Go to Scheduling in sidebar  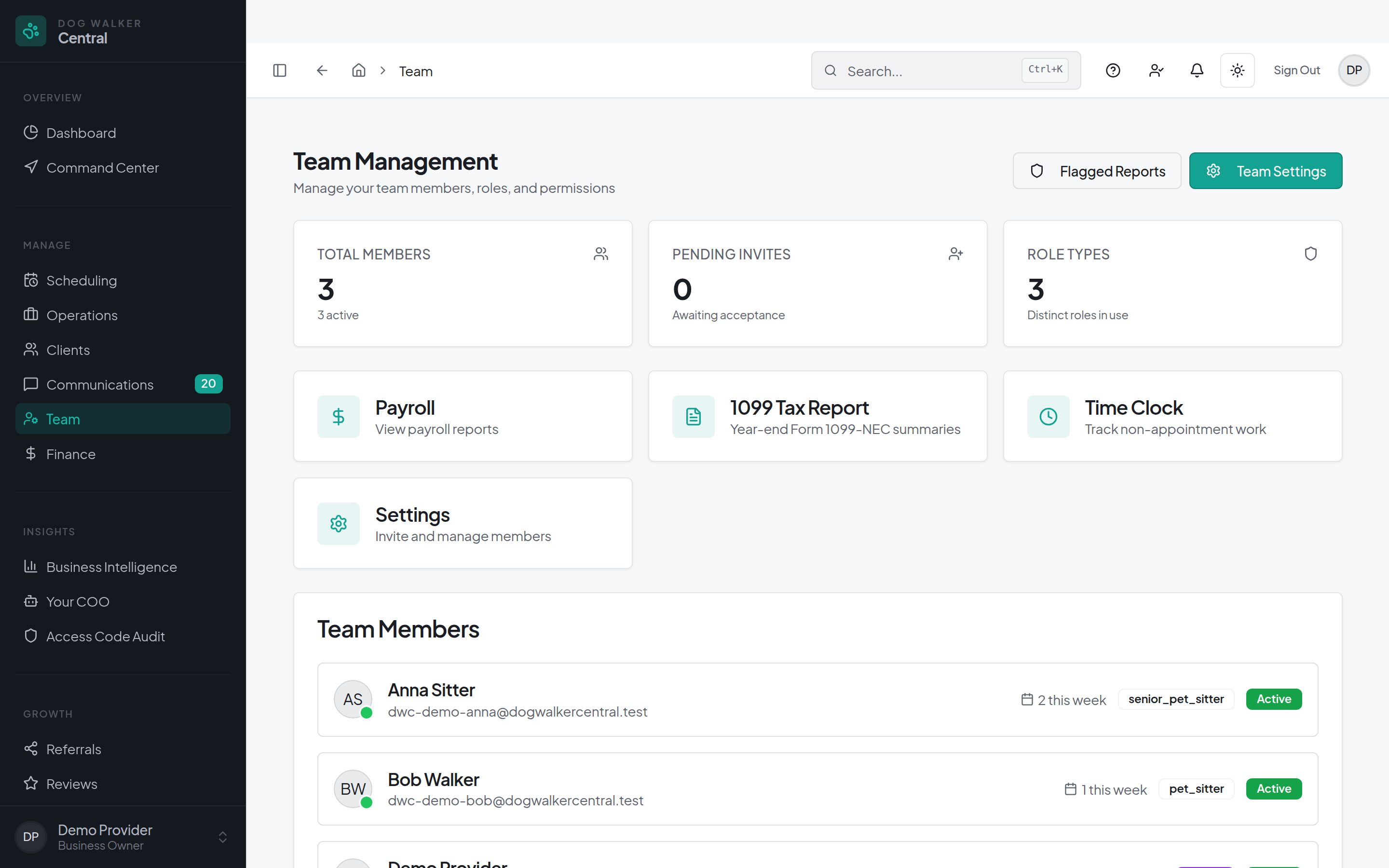pyautogui.click(x=123, y=280)
